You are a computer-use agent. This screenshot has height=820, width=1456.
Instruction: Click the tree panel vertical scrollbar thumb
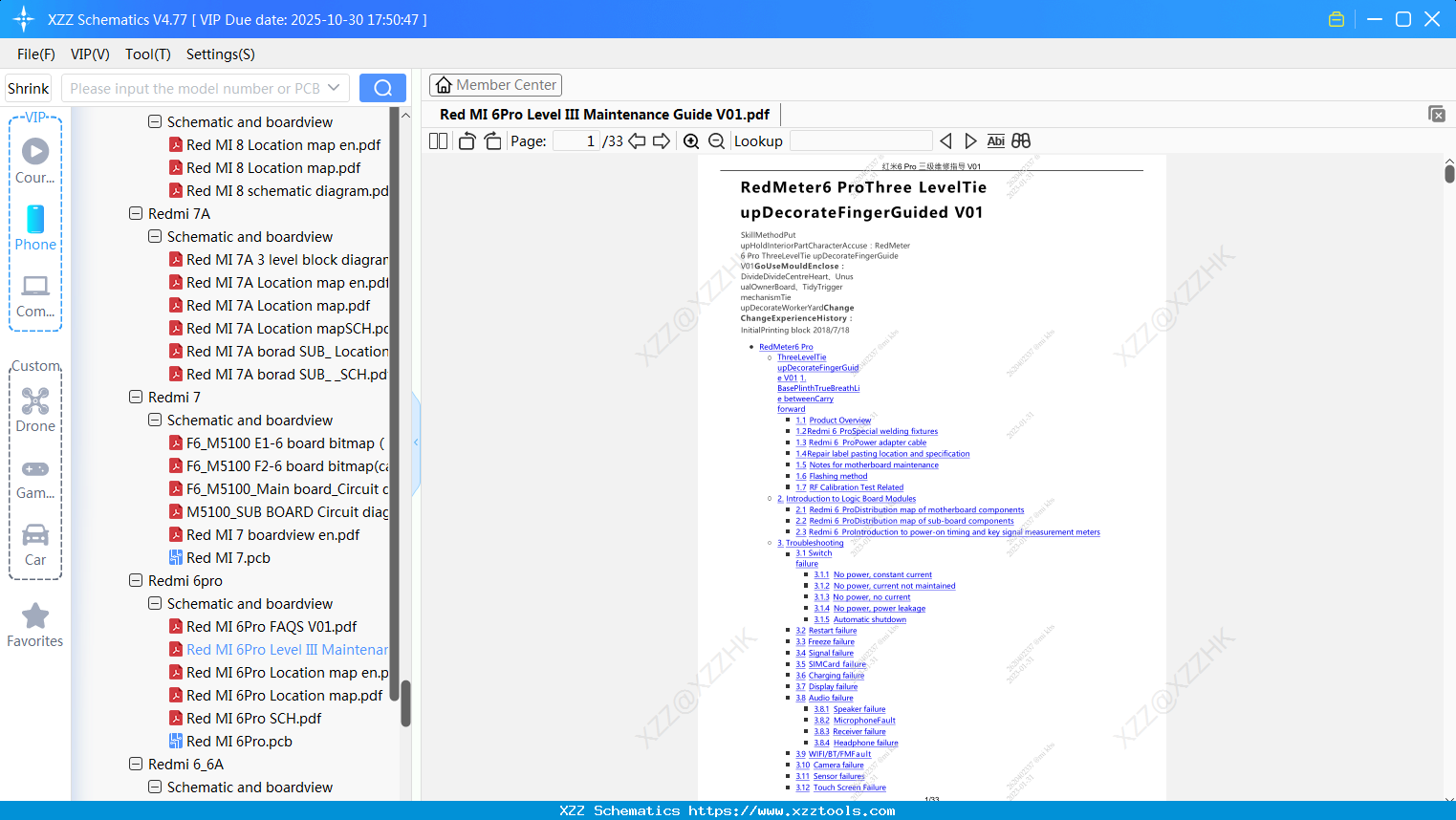(405, 703)
